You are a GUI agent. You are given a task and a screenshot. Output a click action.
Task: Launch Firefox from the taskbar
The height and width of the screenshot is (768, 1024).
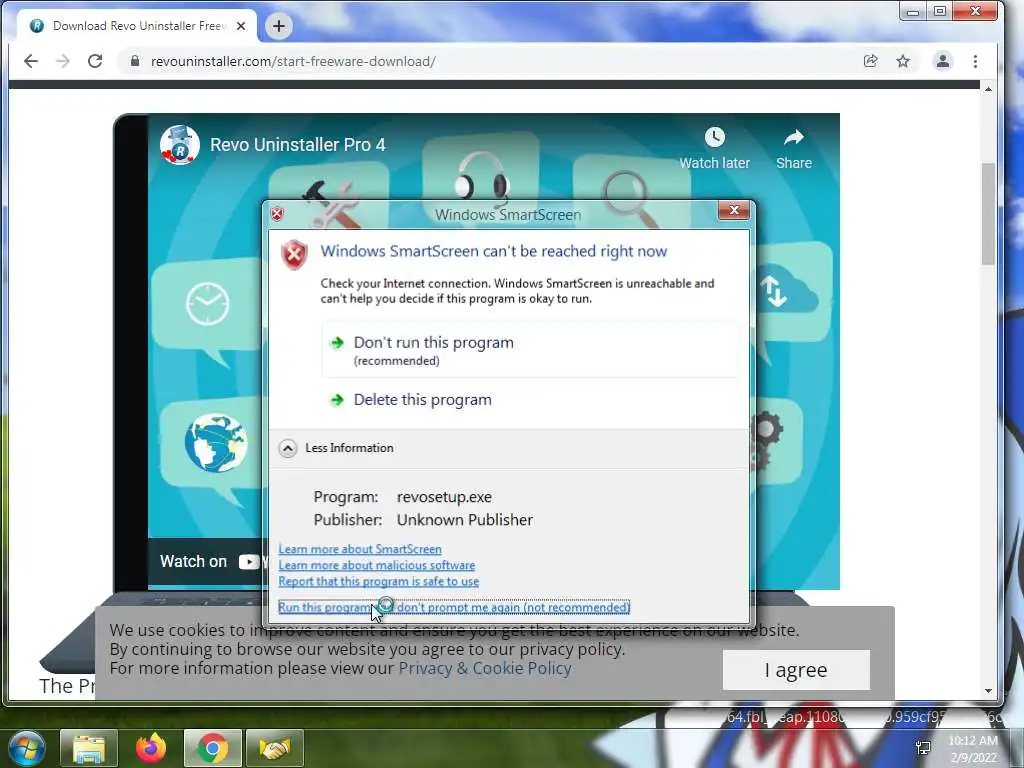point(151,748)
